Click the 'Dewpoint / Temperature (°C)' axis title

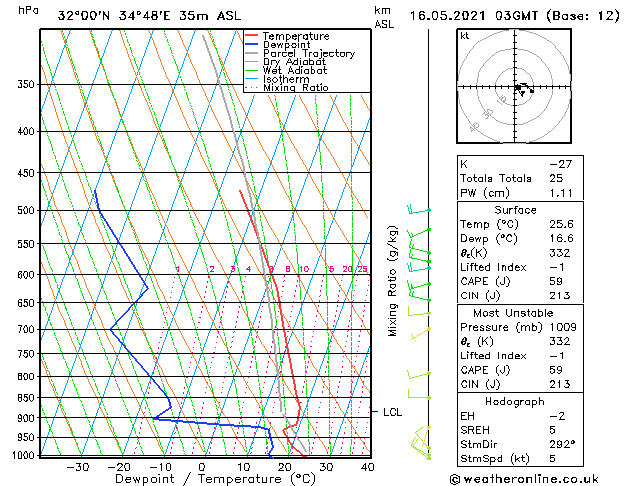[215, 479]
